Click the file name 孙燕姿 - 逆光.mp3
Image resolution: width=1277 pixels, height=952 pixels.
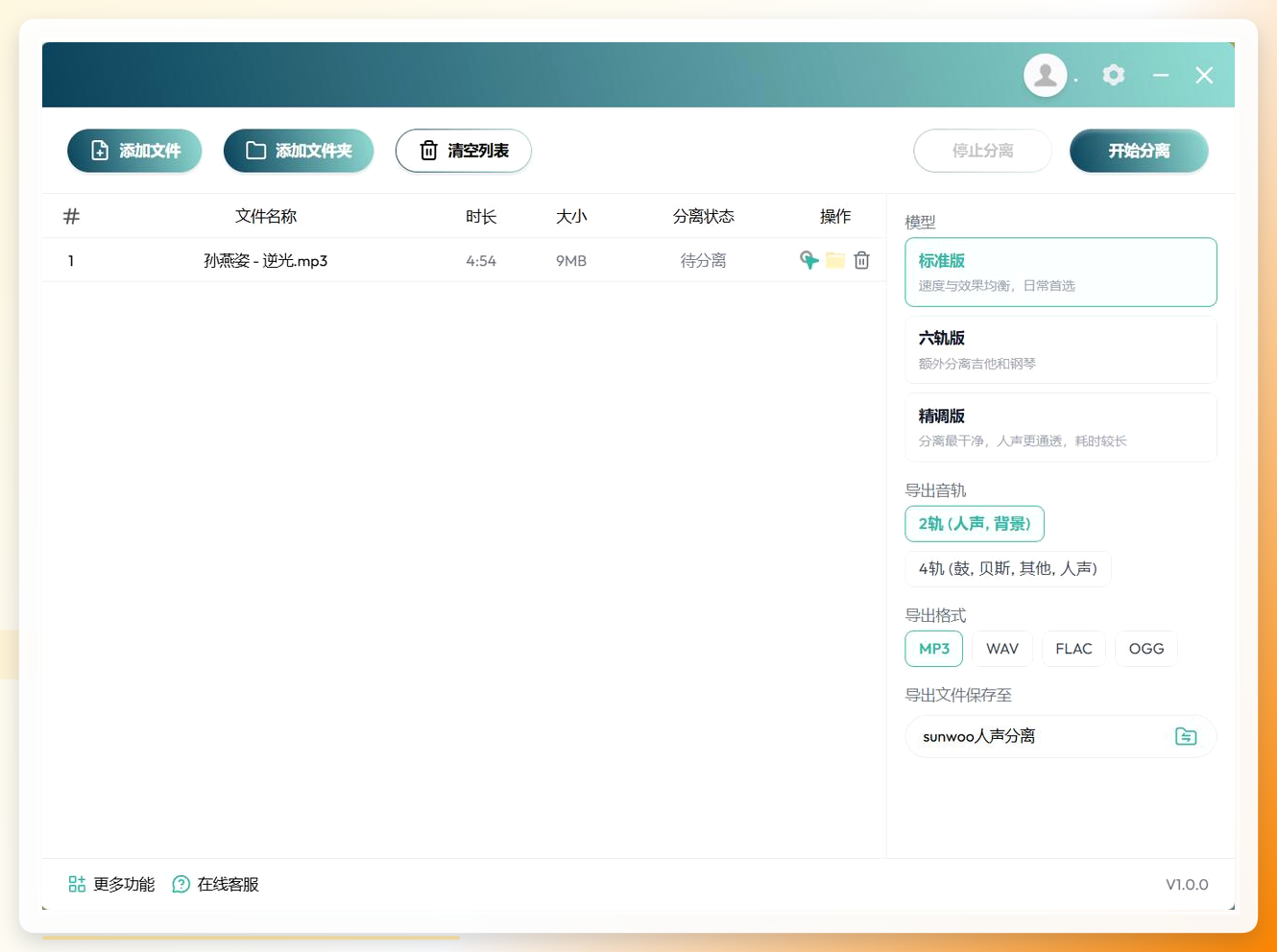(x=266, y=260)
